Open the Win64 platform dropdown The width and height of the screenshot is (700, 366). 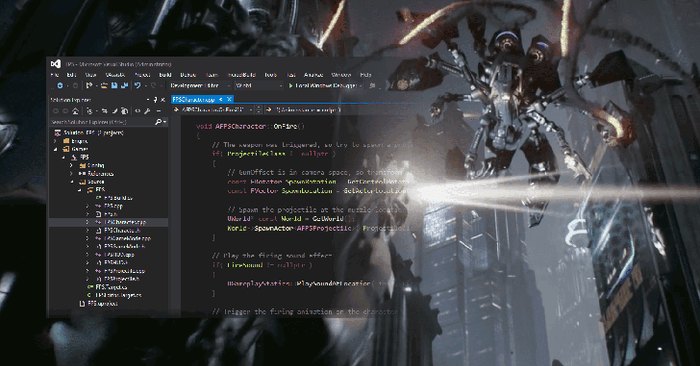[x=259, y=85]
